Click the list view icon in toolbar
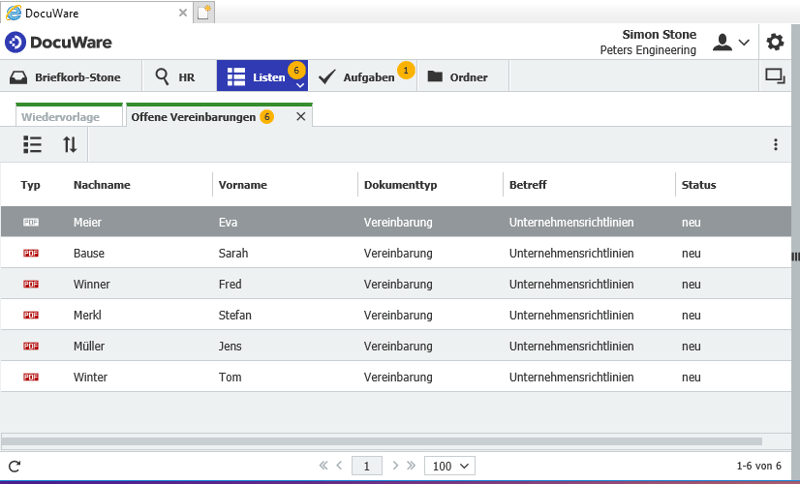 [32, 144]
